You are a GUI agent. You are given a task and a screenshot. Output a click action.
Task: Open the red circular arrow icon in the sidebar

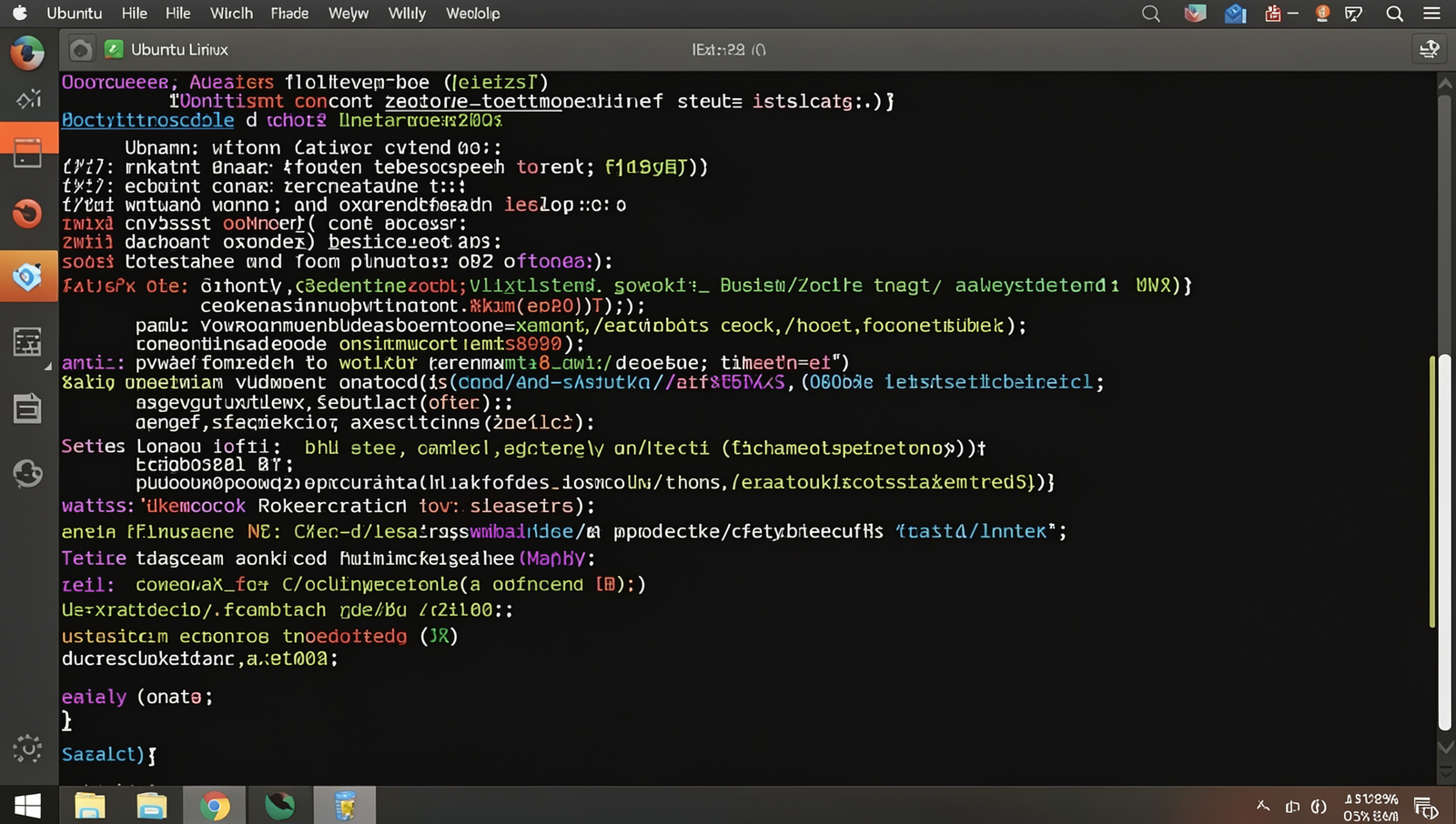[x=27, y=214]
